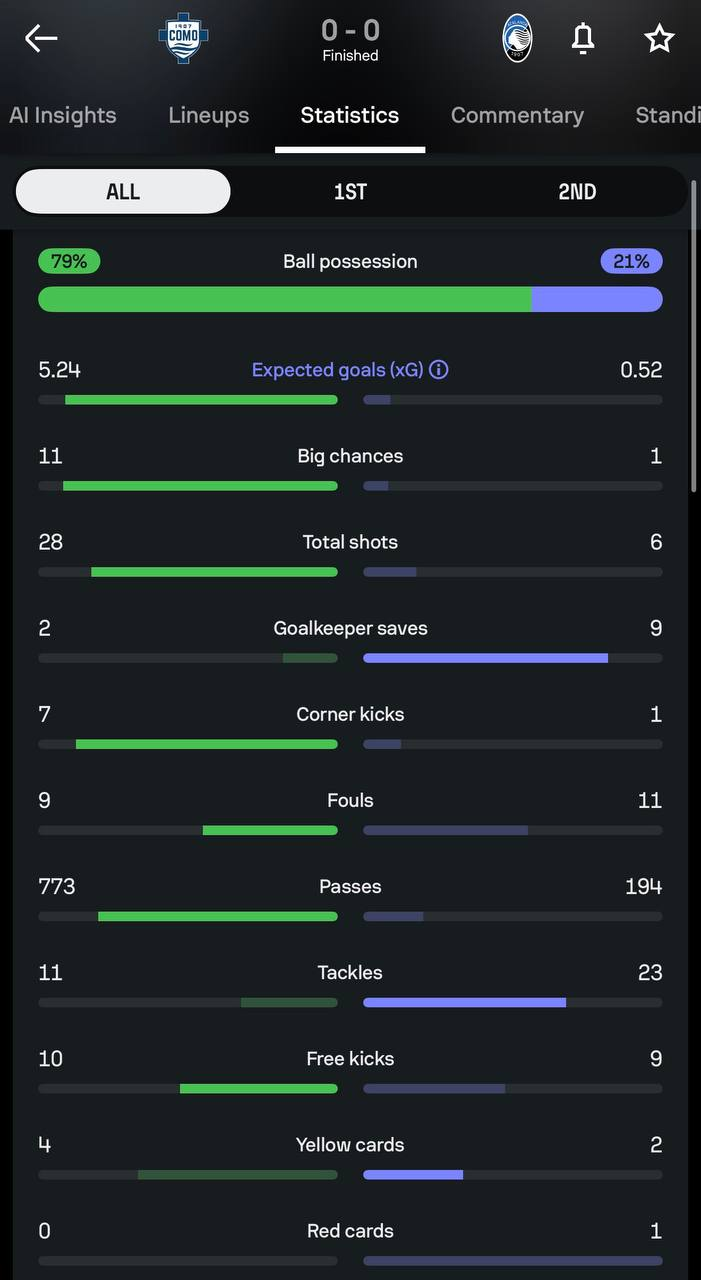This screenshot has width=701, height=1280.
Task: Tap the 0 - 0 Finished score
Action: (x=350, y=40)
